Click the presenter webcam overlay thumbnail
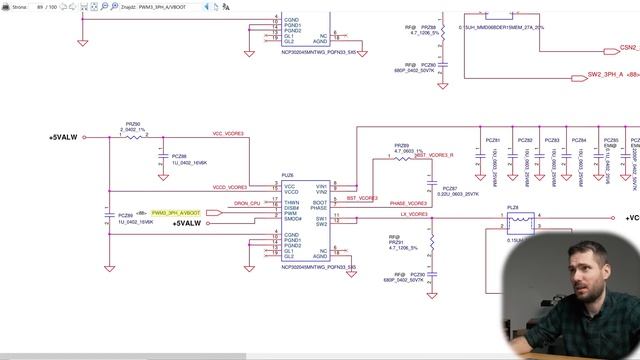The height and width of the screenshot is (360, 640). pyautogui.click(x=571, y=296)
